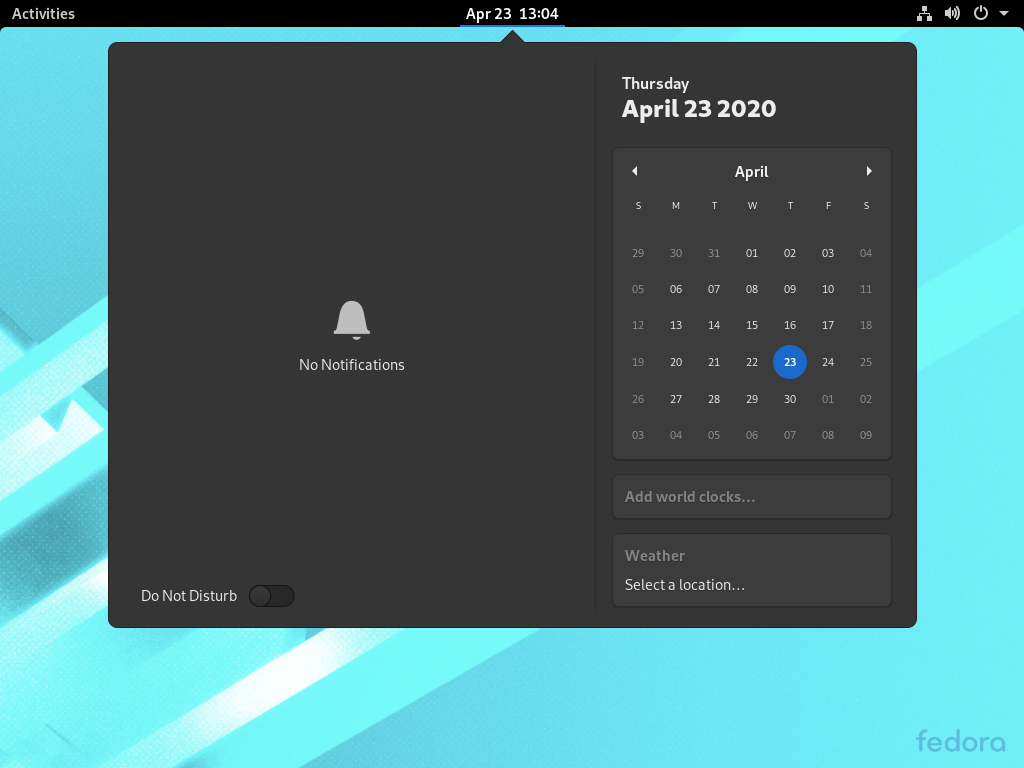The image size is (1024, 768).
Task: Click Add world clocks
Action: click(751, 496)
